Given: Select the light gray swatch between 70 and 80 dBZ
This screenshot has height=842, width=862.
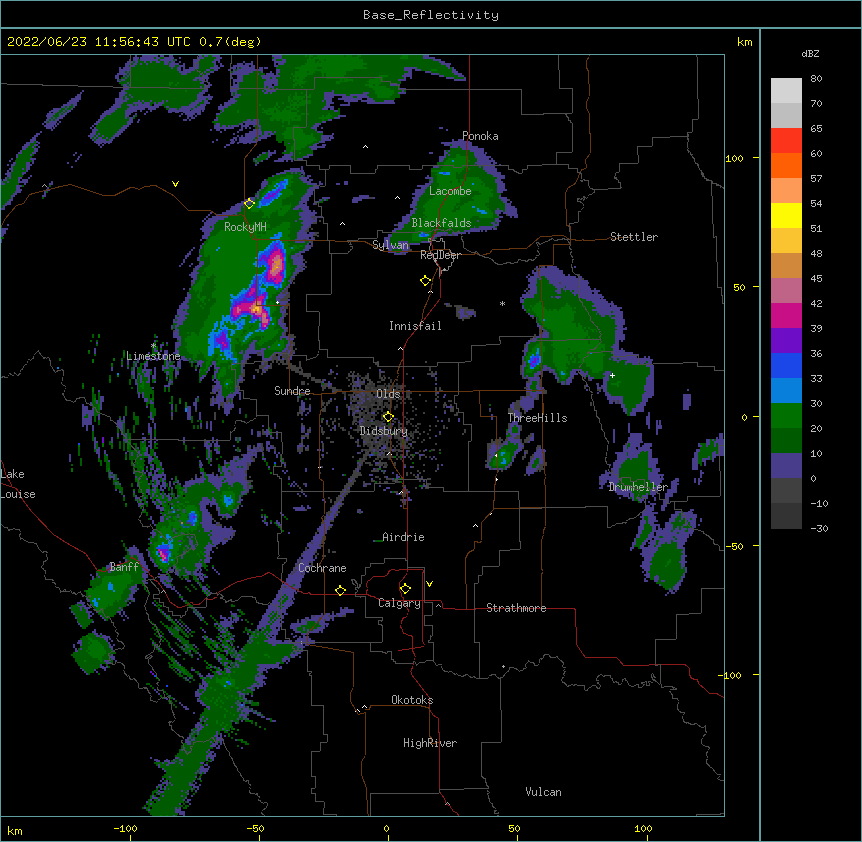Looking at the screenshot, I should coord(786,91).
